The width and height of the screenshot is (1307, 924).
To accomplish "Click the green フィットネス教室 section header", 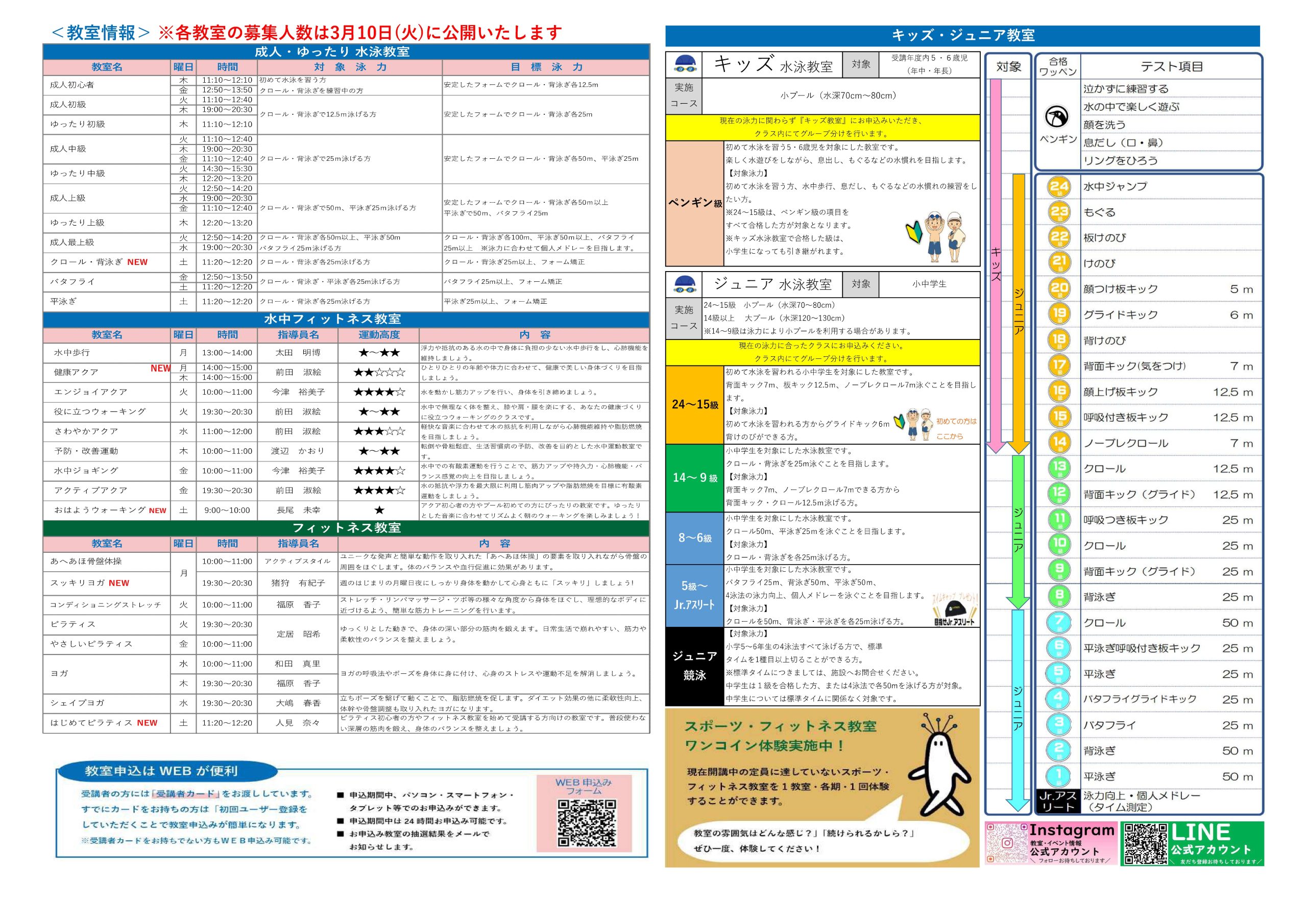I will (346, 528).
